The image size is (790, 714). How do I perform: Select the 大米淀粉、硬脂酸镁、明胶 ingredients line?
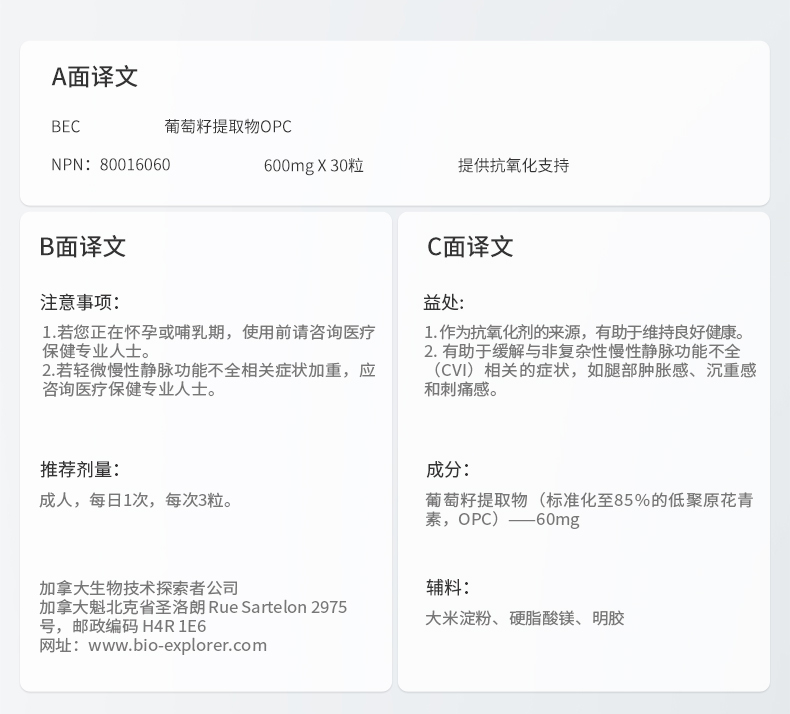(x=524, y=618)
